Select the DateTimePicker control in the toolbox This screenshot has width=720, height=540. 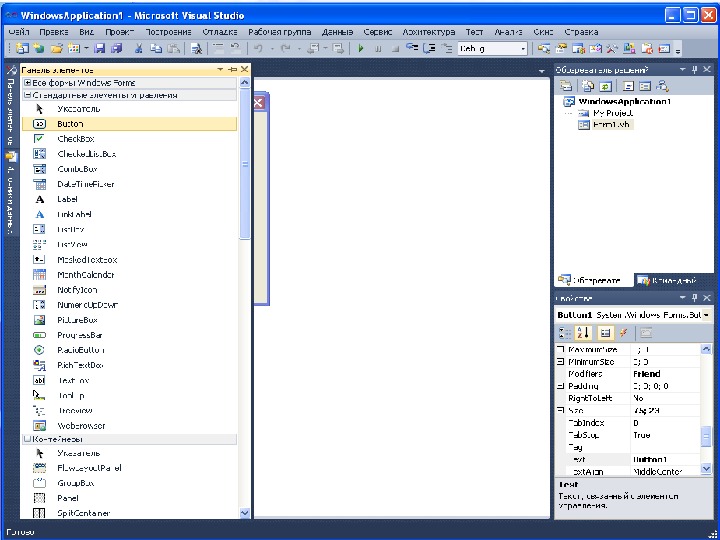point(129,184)
